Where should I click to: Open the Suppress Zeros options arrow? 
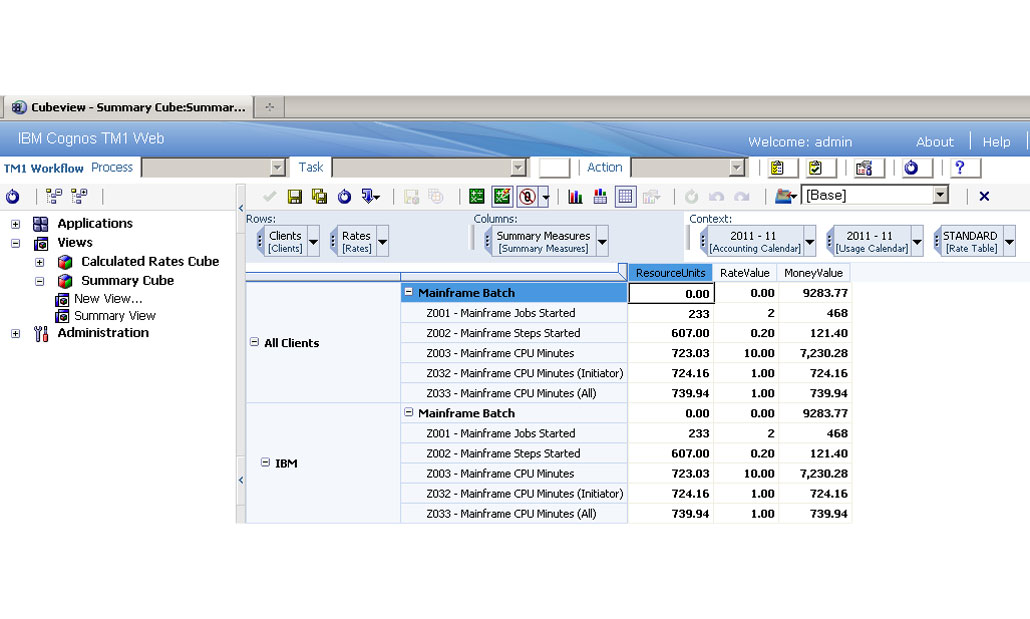[x=545, y=196]
